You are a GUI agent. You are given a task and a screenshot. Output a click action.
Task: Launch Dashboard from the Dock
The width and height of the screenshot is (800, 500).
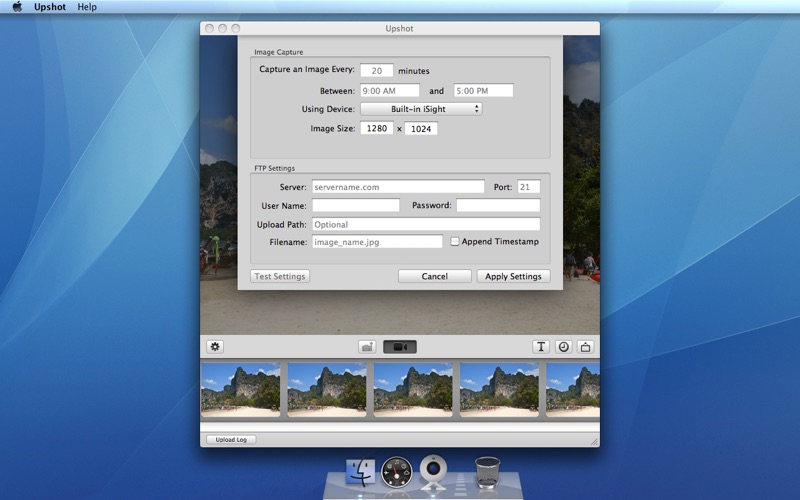[x=396, y=472]
